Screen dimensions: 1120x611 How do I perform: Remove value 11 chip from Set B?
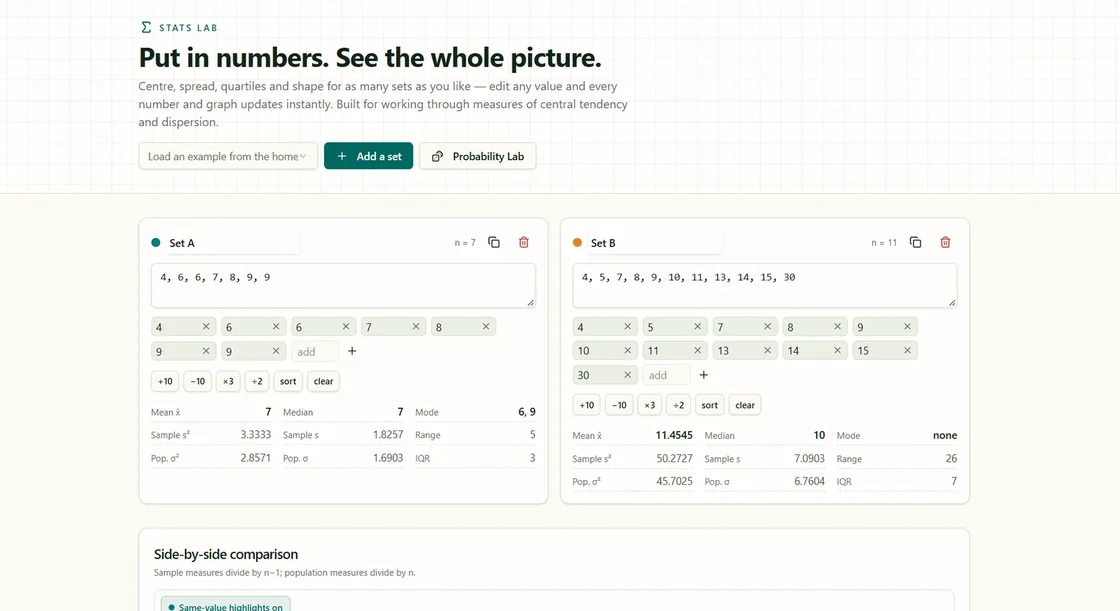click(697, 350)
